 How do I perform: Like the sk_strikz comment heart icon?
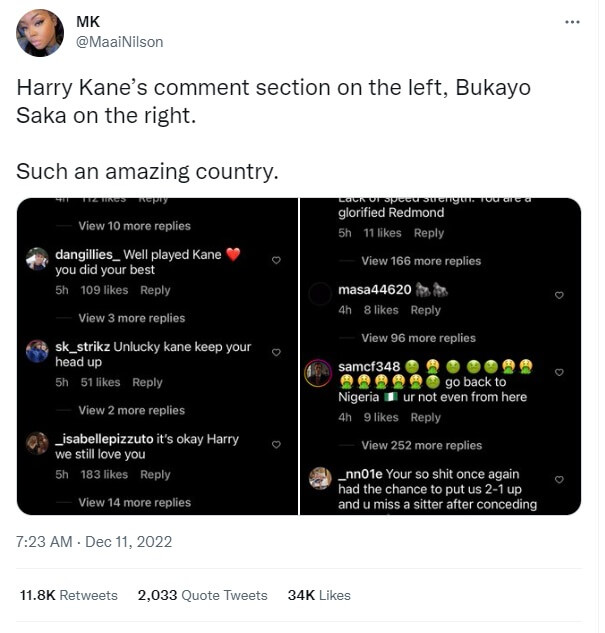click(x=276, y=352)
